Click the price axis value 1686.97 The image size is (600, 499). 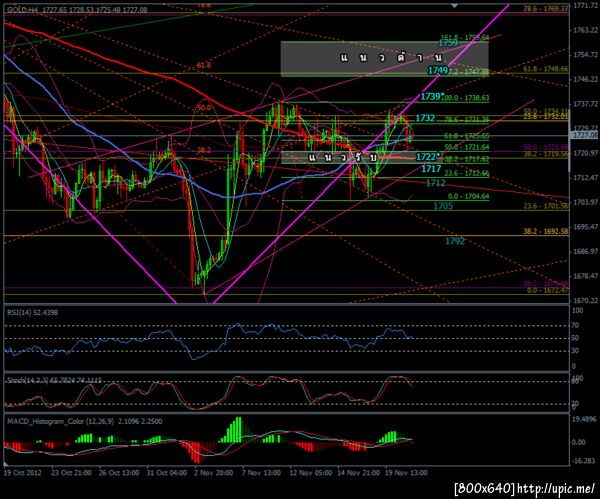point(585,251)
